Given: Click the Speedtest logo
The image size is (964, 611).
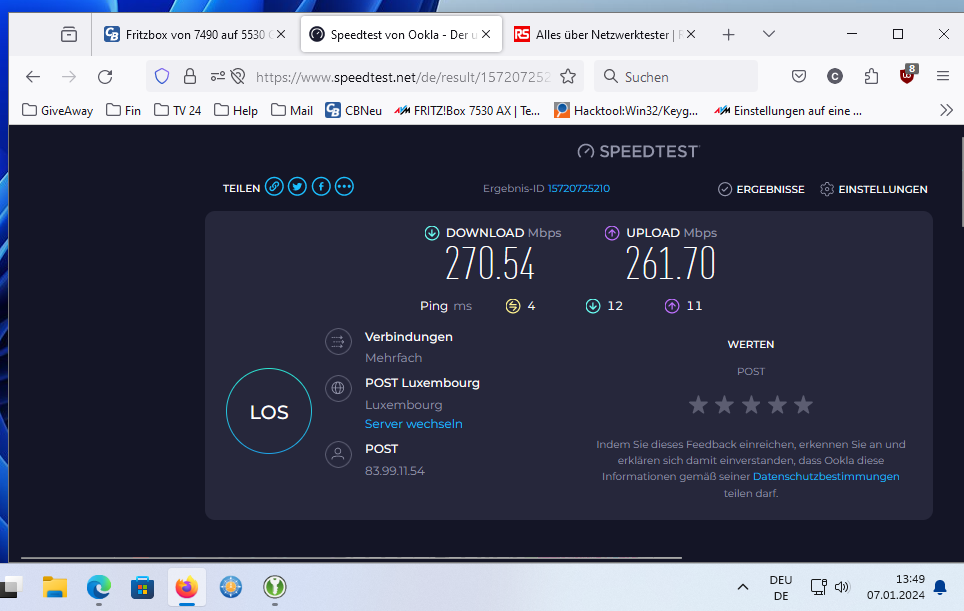Looking at the screenshot, I should [x=638, y=151].
